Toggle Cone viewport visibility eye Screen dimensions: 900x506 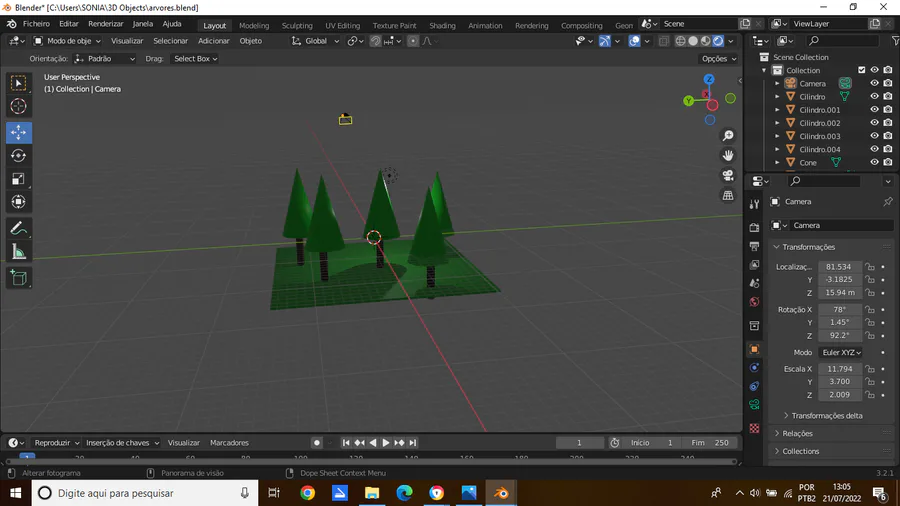point(874,162)
